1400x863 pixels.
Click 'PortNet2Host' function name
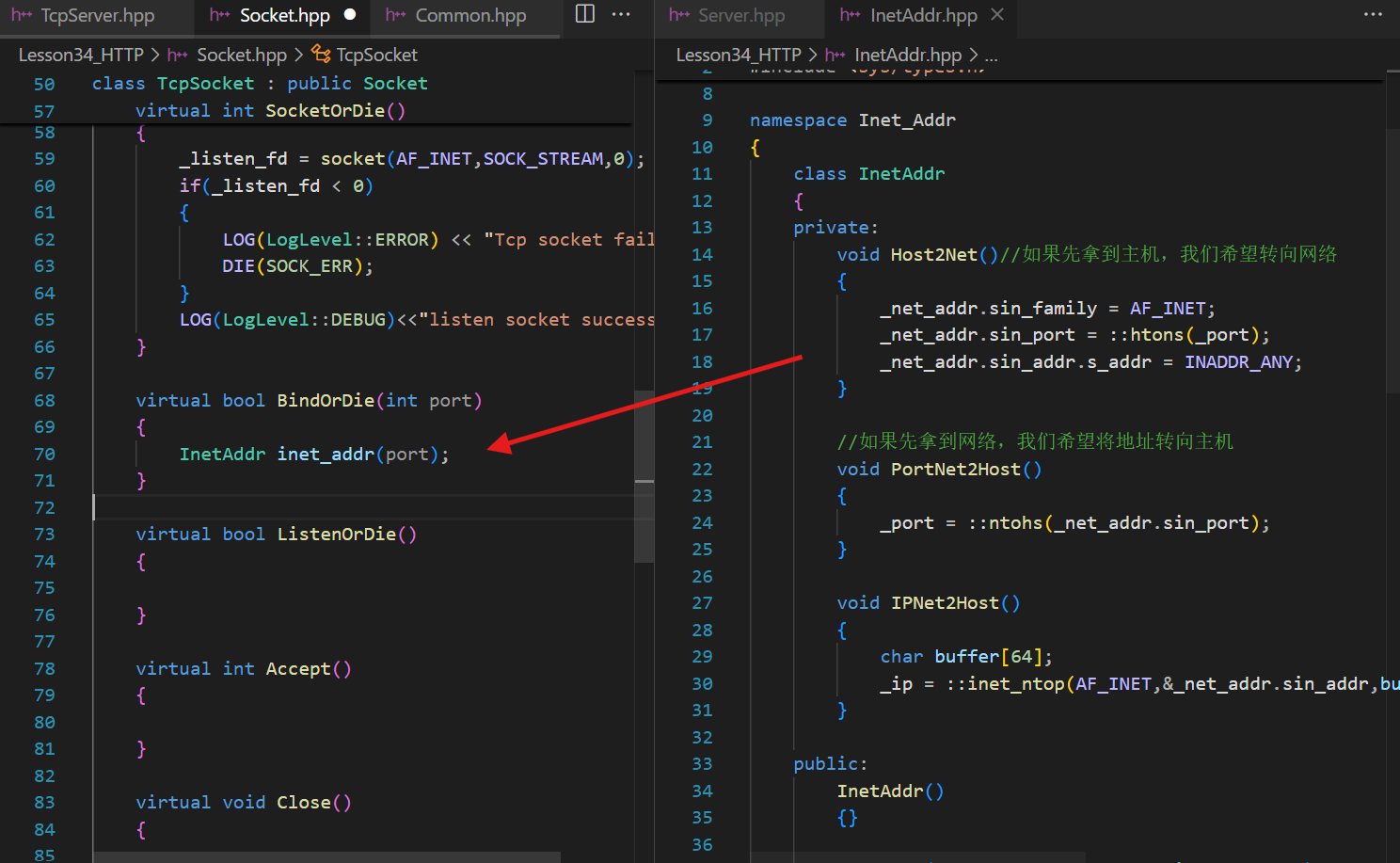click(956, 470)
